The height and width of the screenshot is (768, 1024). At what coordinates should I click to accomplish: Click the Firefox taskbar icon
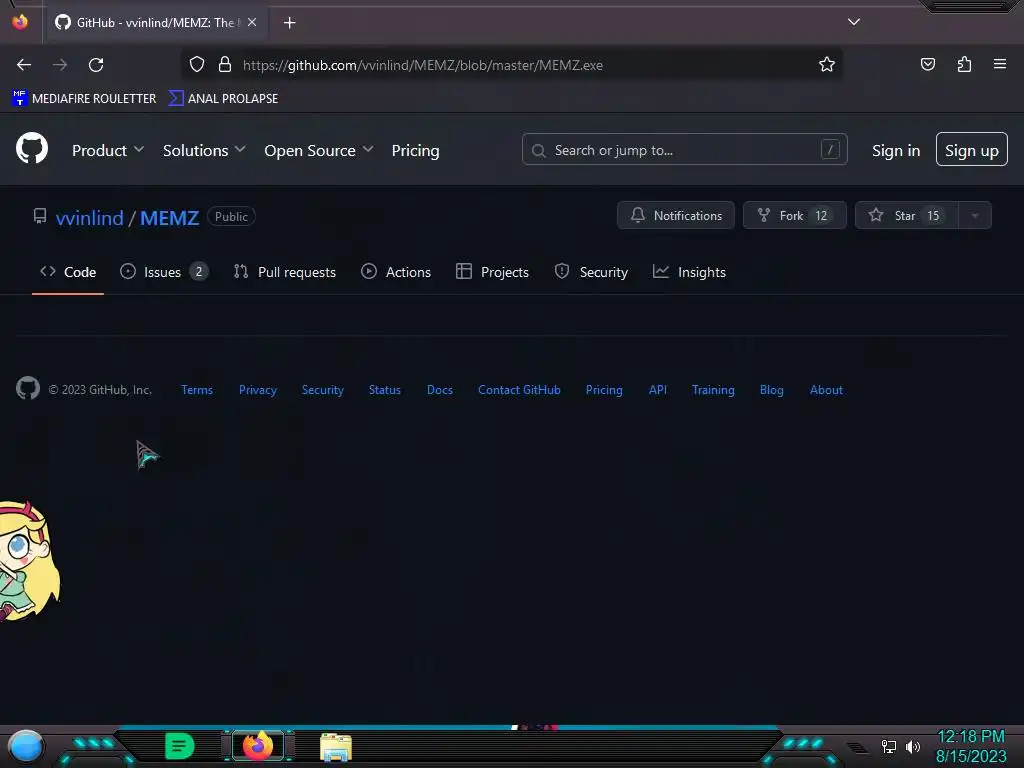(x=258, y=745)
